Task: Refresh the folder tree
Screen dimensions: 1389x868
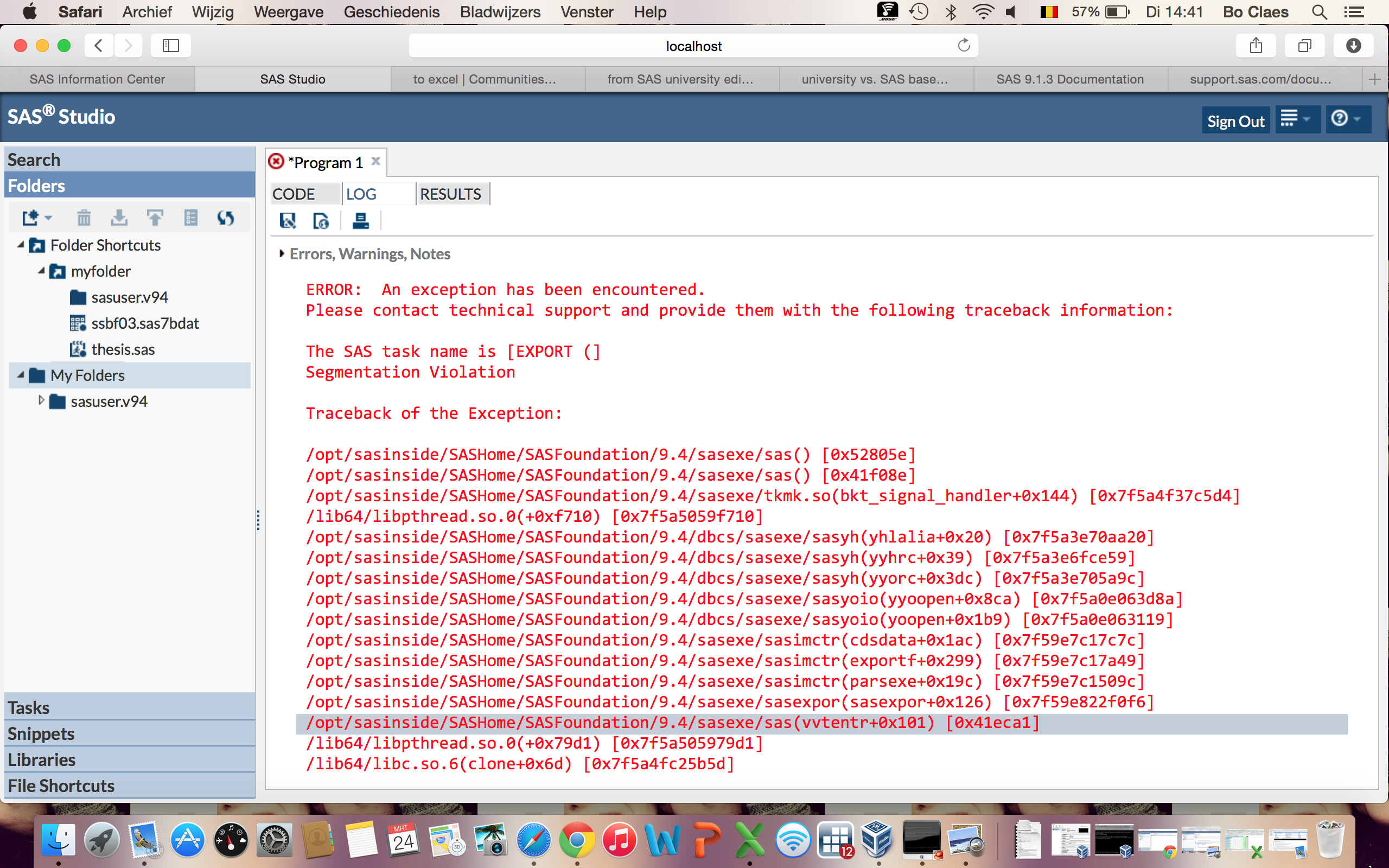Action: tap(226, 218)
